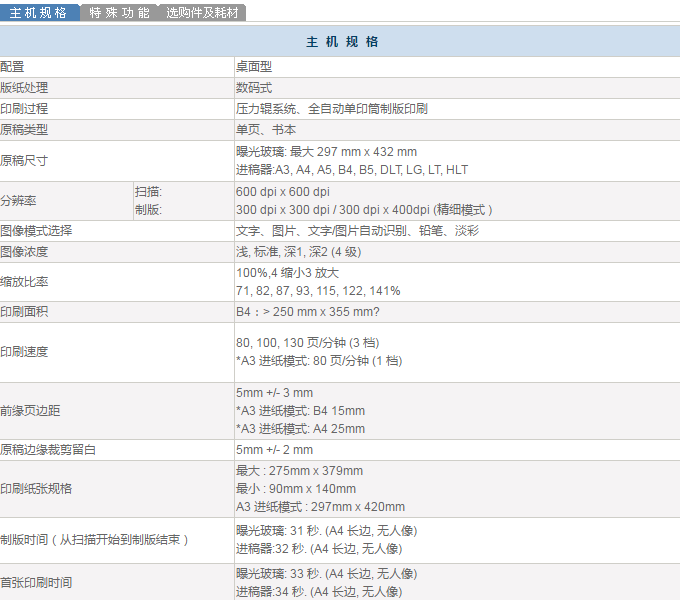
Task: Click the 前缘页边距 row label
Action: 30,411
